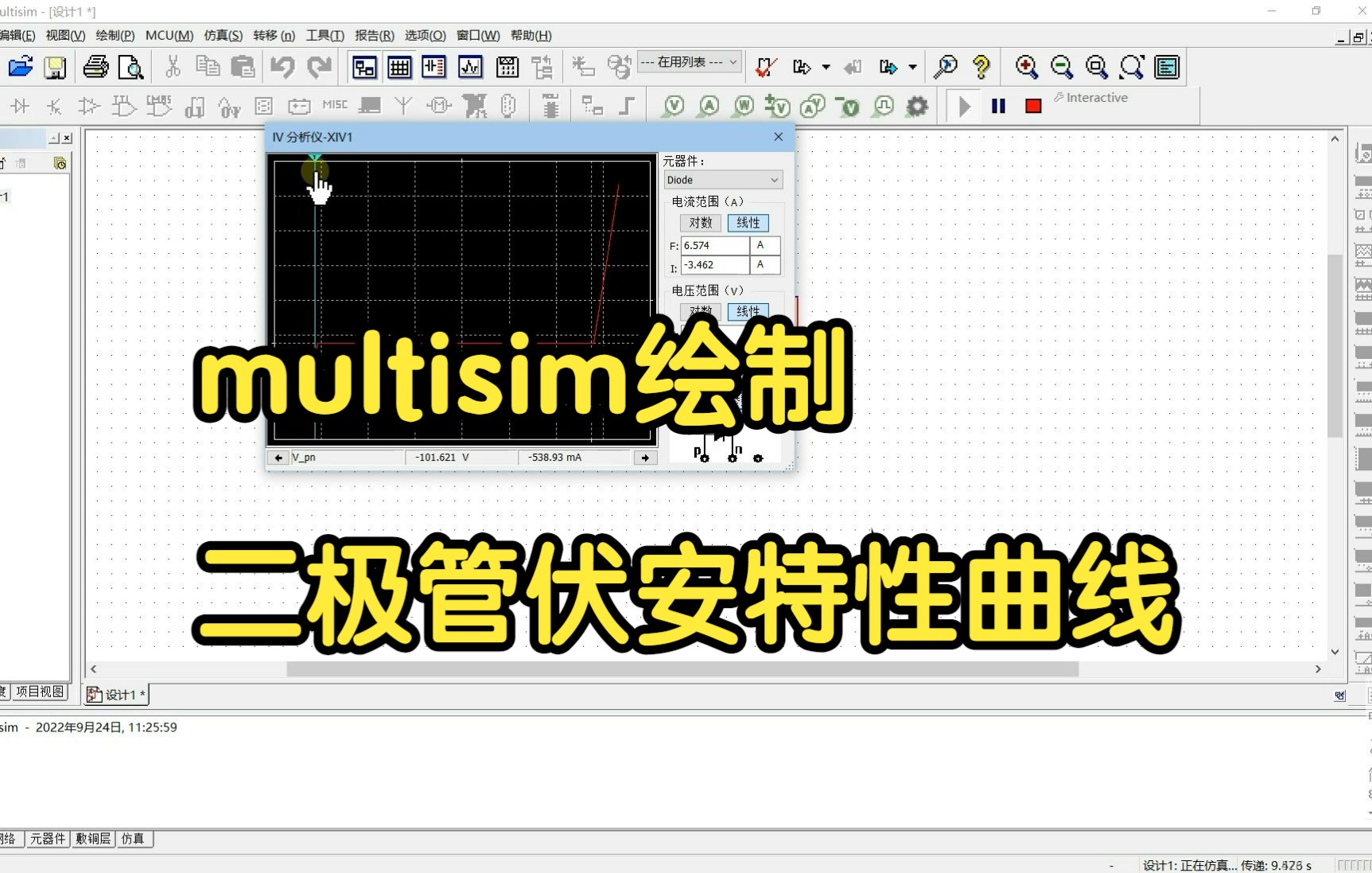
Task: Place a voltage probe
Action: tap(674, 106)
